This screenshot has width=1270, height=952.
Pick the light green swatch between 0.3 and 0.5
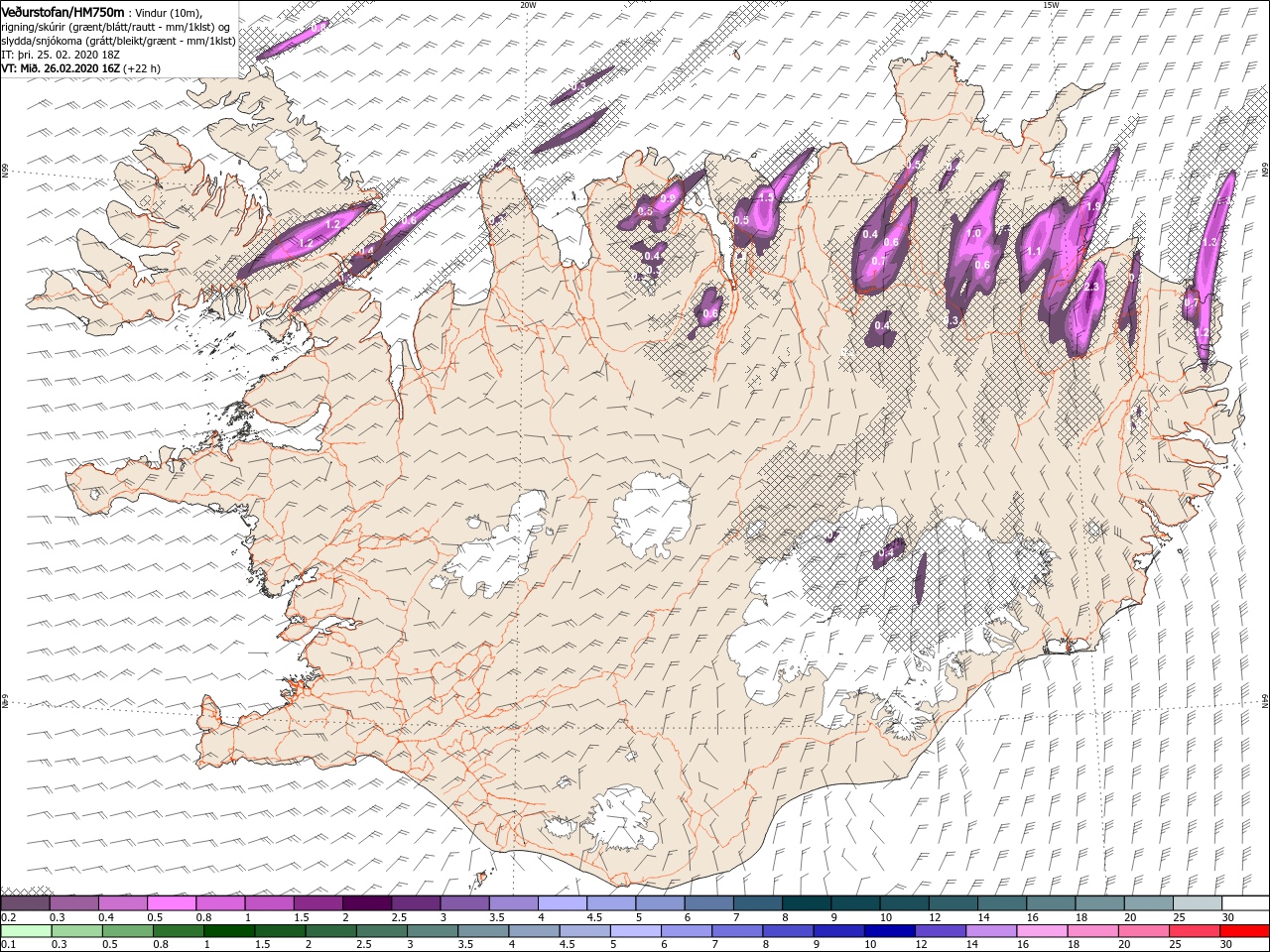76,931
